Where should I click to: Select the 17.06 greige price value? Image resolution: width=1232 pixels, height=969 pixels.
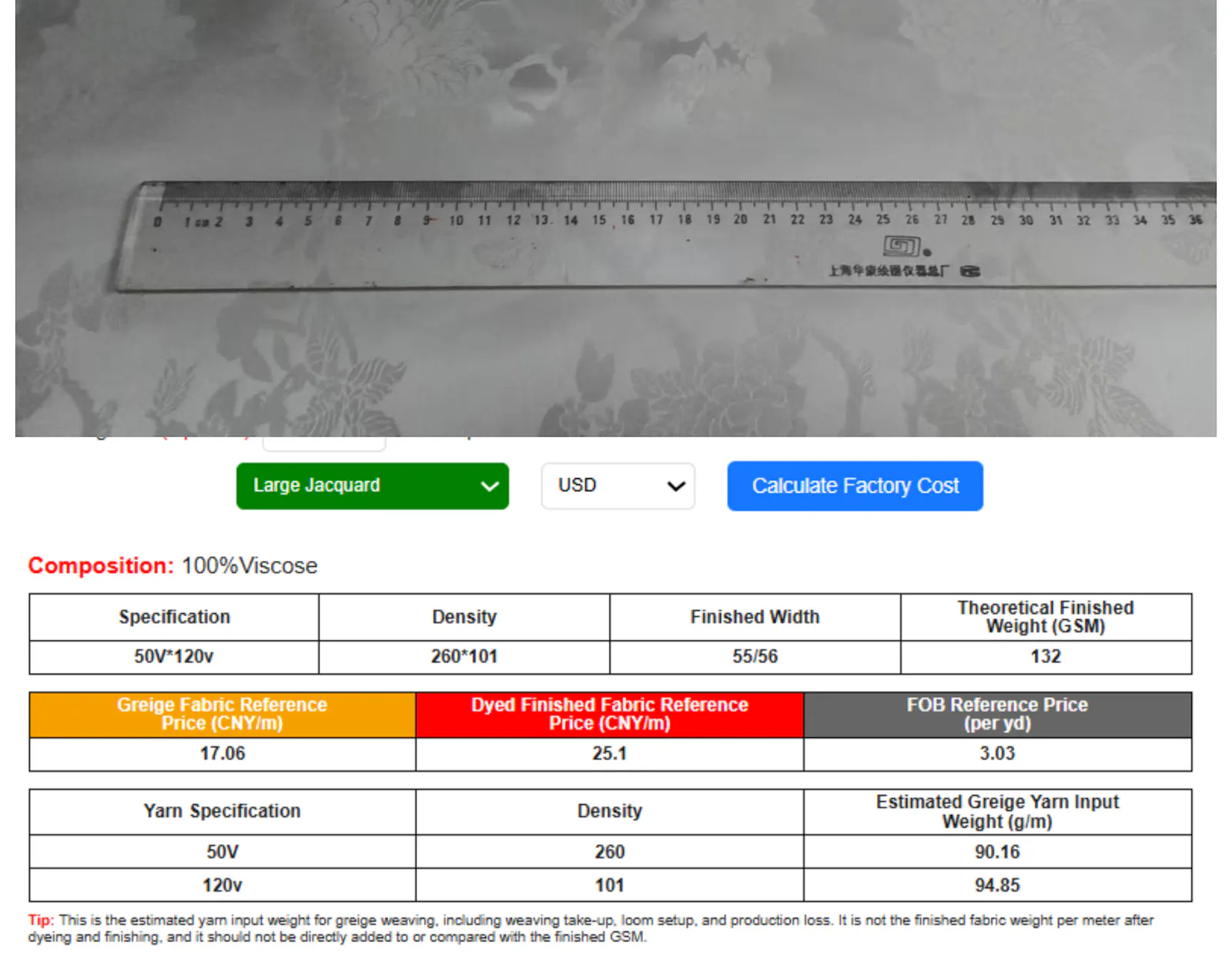point(223,754)
